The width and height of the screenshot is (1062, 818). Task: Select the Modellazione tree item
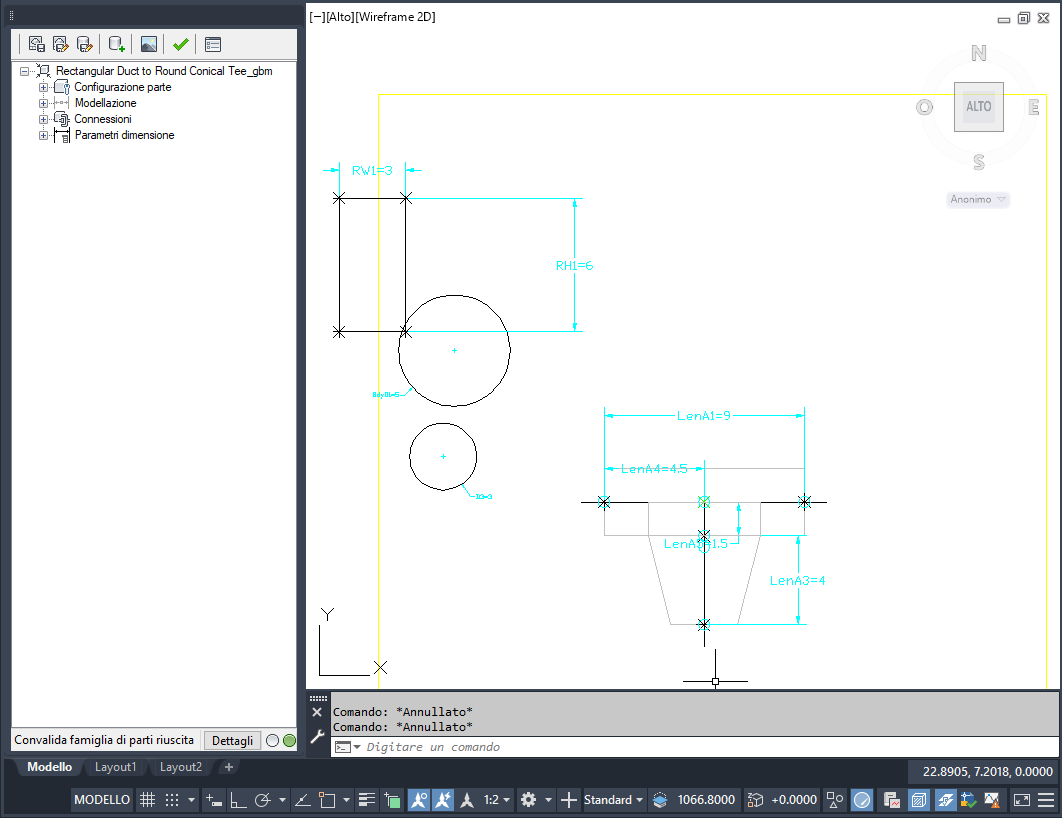106,103
